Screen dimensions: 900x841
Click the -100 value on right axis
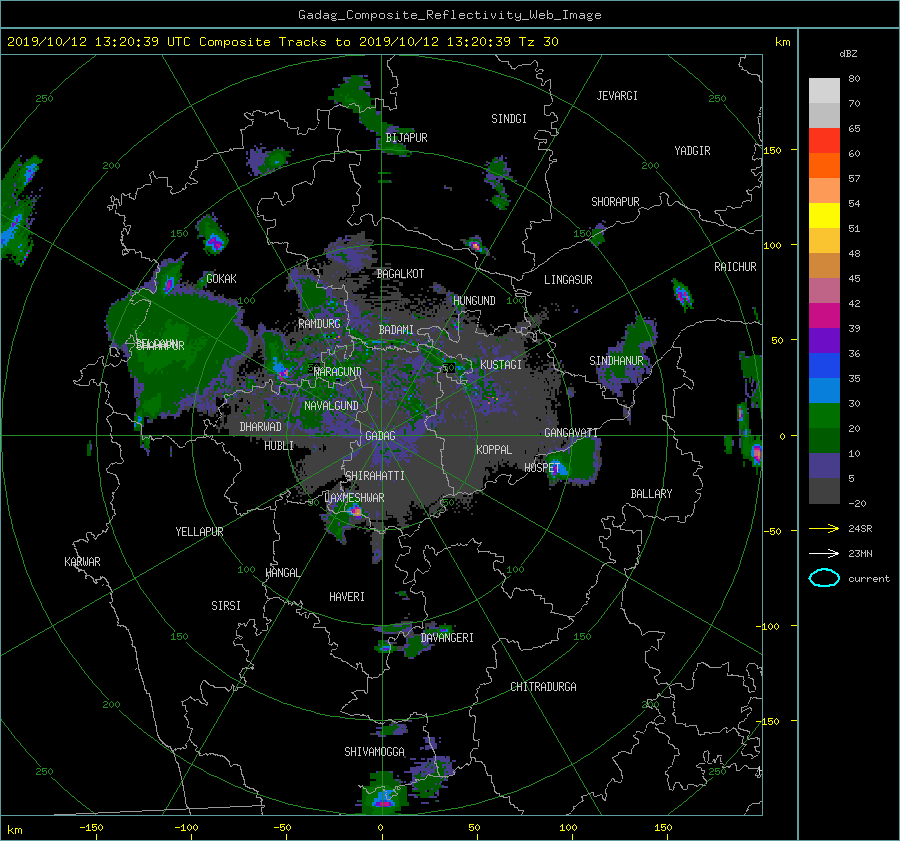tap(770, 626)
